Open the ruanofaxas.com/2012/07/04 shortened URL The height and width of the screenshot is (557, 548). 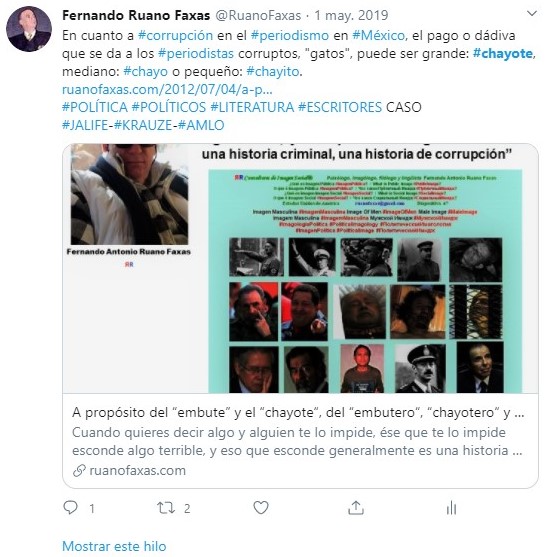(167, 90)
